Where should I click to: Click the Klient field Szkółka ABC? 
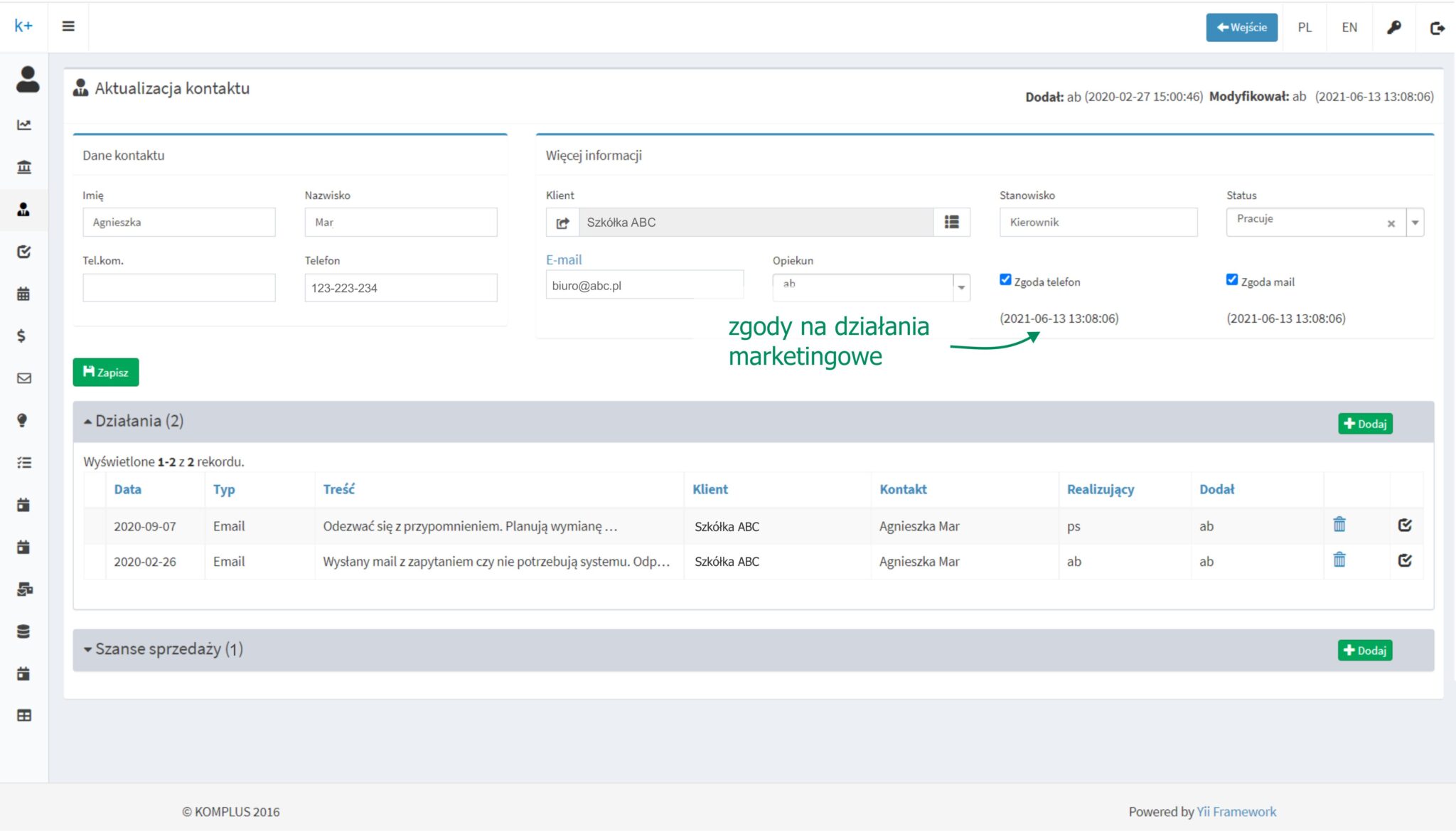(x=756, y=223)
